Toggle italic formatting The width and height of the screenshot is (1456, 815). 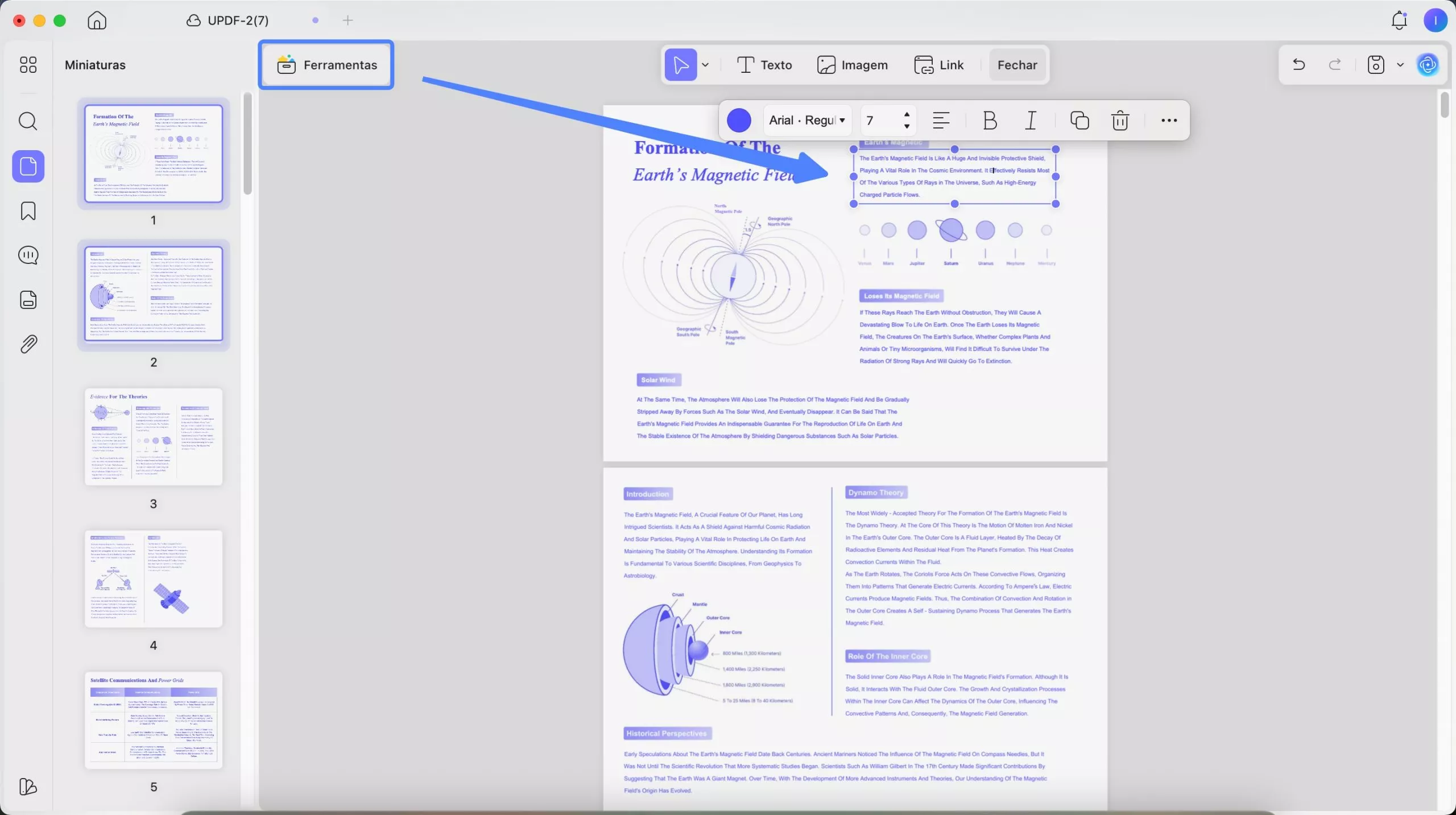point(1031,121)
